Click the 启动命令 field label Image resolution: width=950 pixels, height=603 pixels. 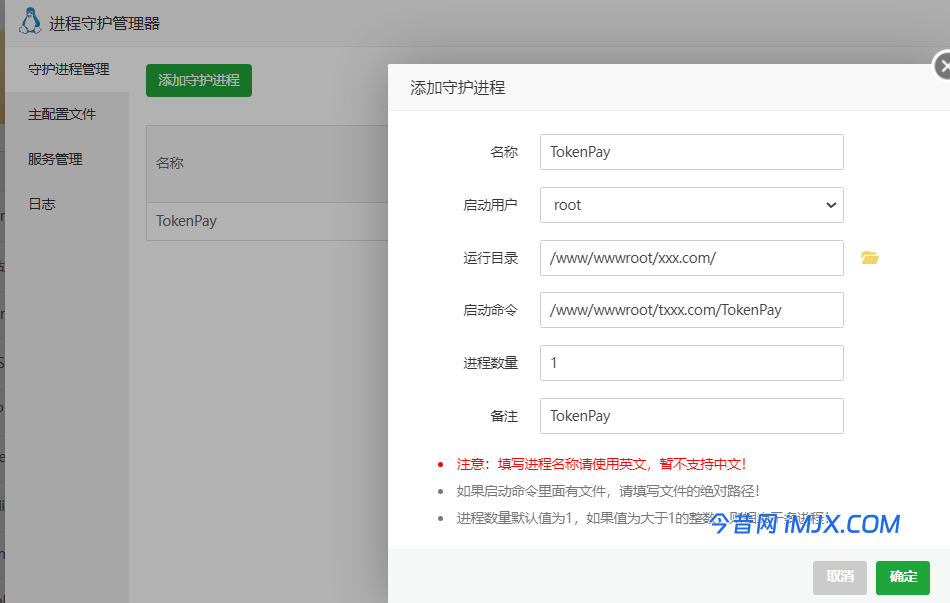pos(490,310)
